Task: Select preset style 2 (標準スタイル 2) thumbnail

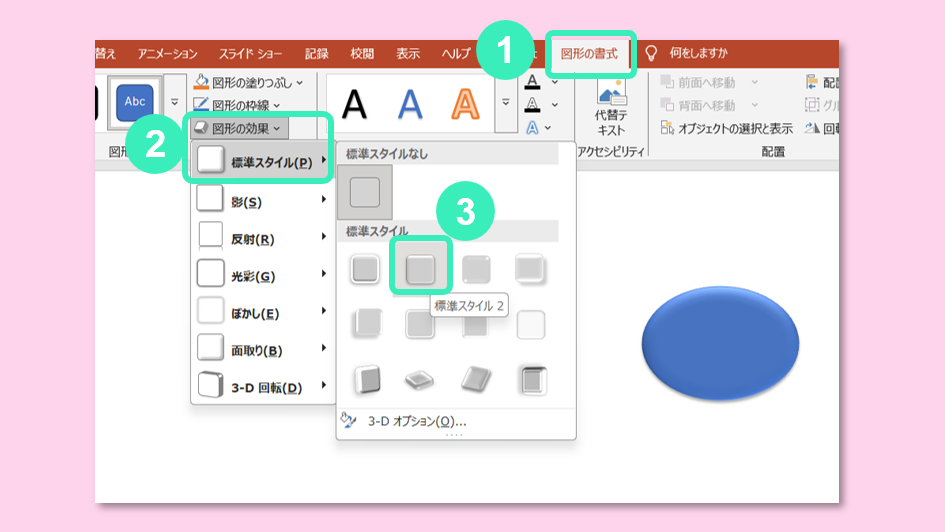Action: click(x=420, y=268)
